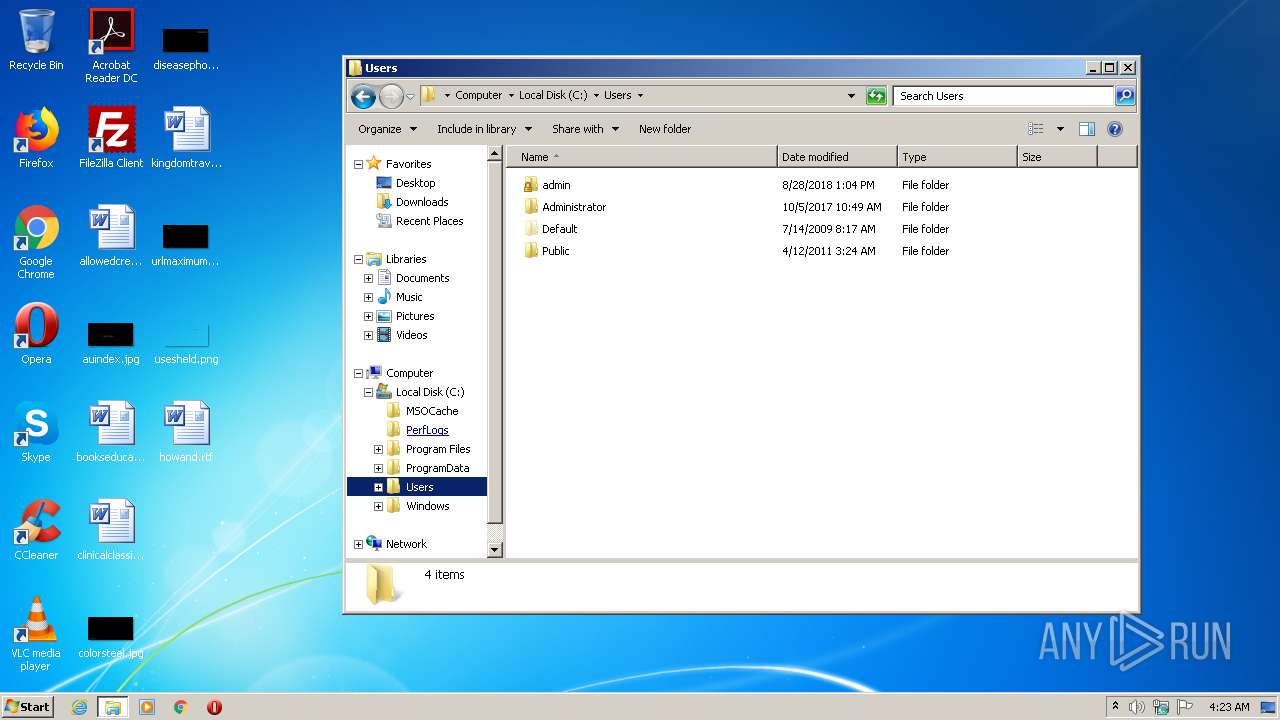Collapse the Libraries group

[x=358, y=259]
